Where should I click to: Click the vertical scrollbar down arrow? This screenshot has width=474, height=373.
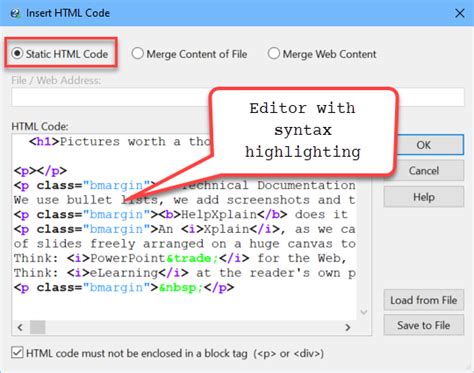click(x=364, y=312)
